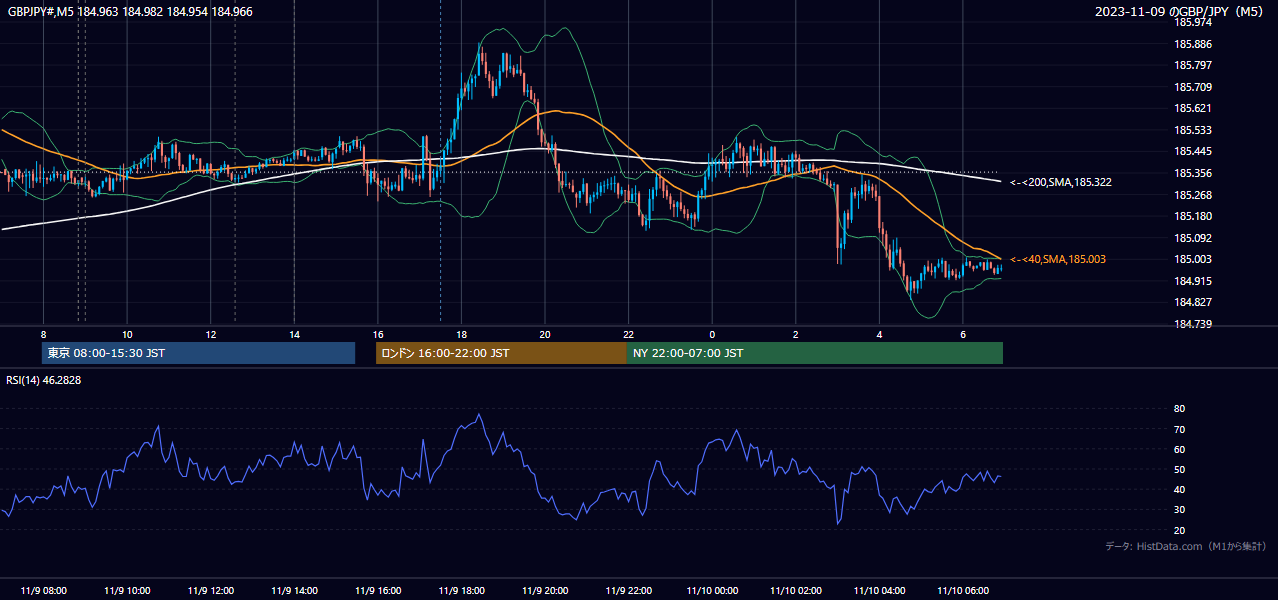The height and width of the screenshot is (600, 1278).
Task: Click the 11/9 22:00 date axis label
Action: pos(628,591)
